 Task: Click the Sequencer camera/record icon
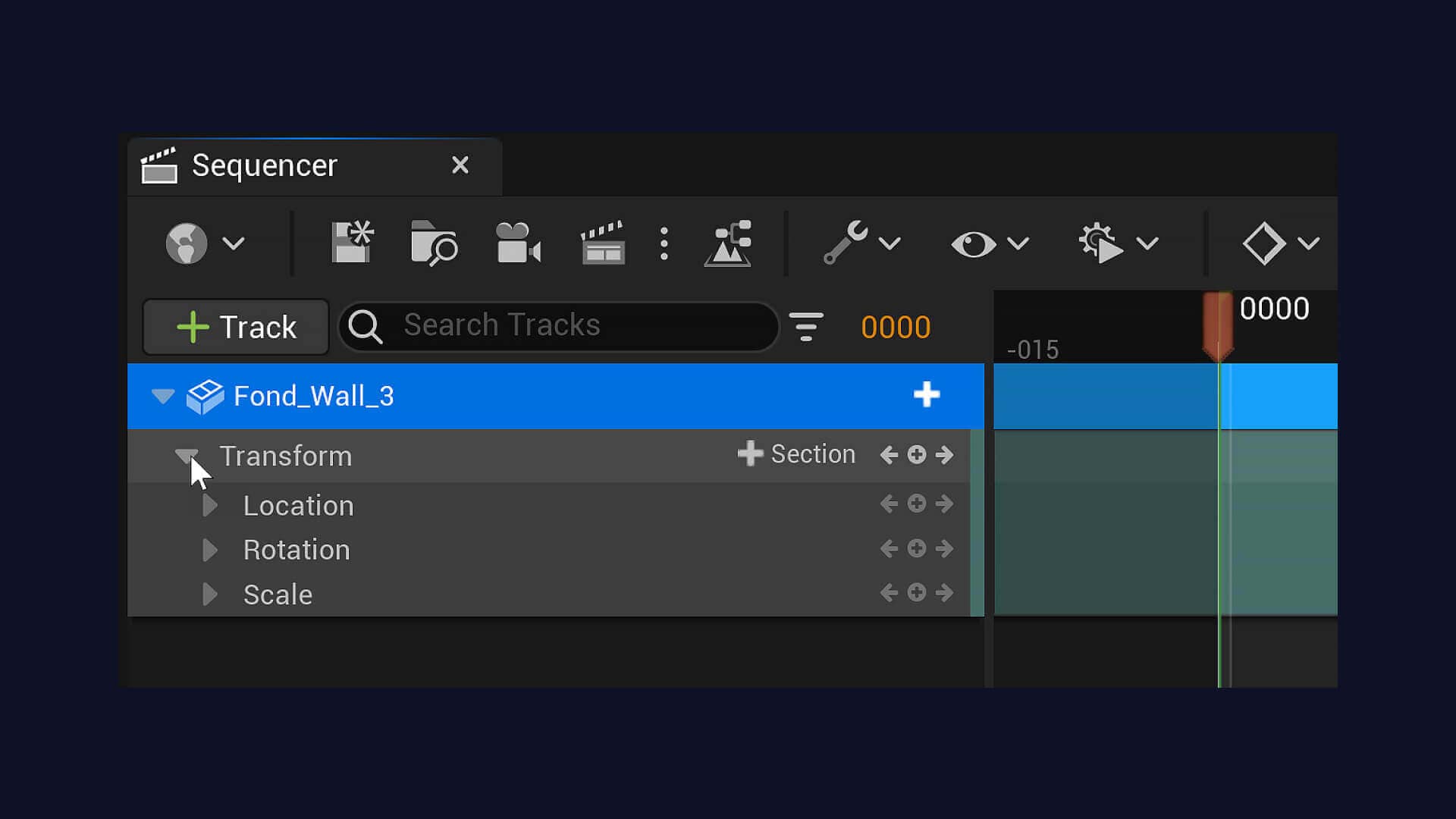(x=517, y=243)
